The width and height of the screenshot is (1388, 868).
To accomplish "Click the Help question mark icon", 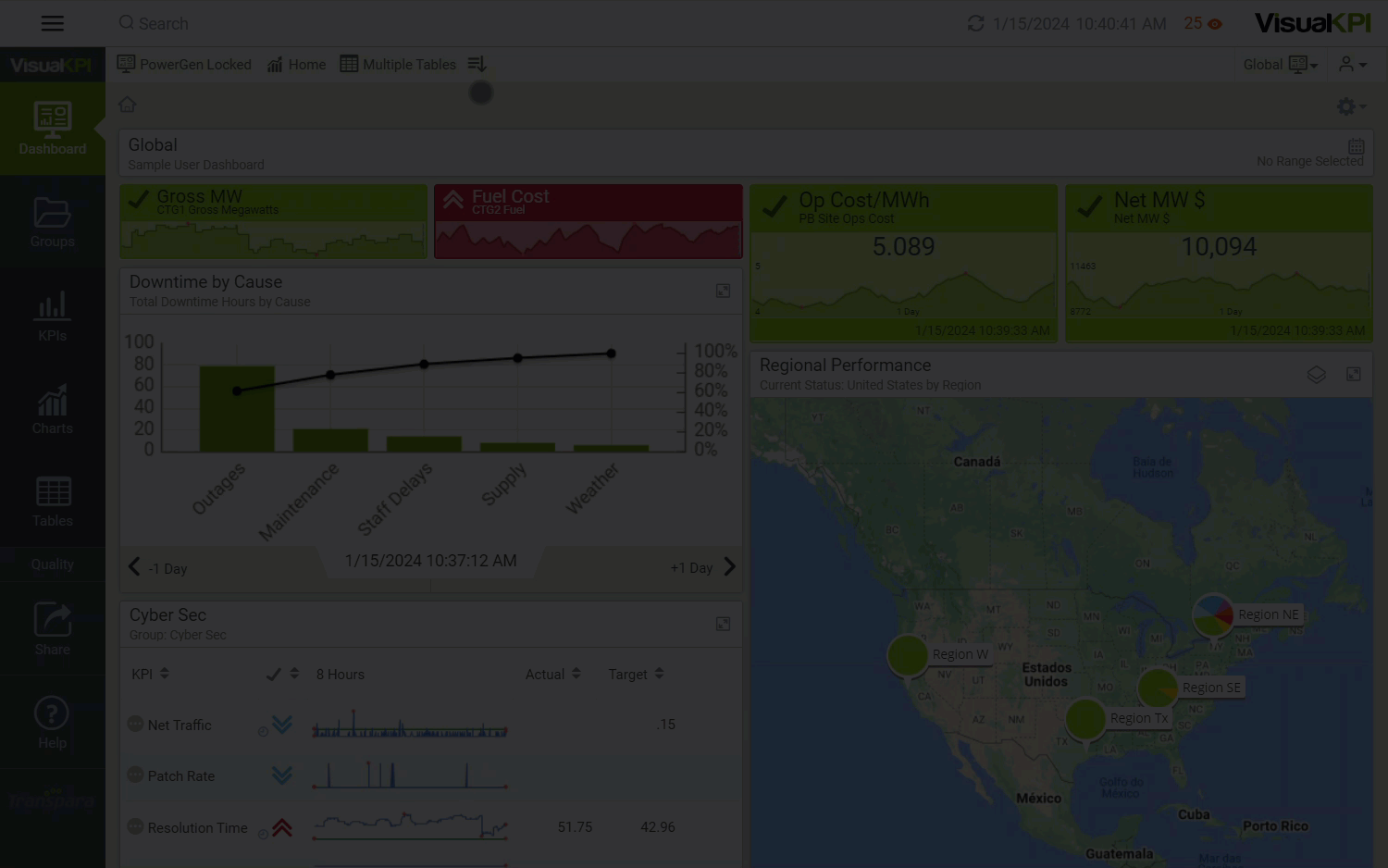I will tap(53, 713).
